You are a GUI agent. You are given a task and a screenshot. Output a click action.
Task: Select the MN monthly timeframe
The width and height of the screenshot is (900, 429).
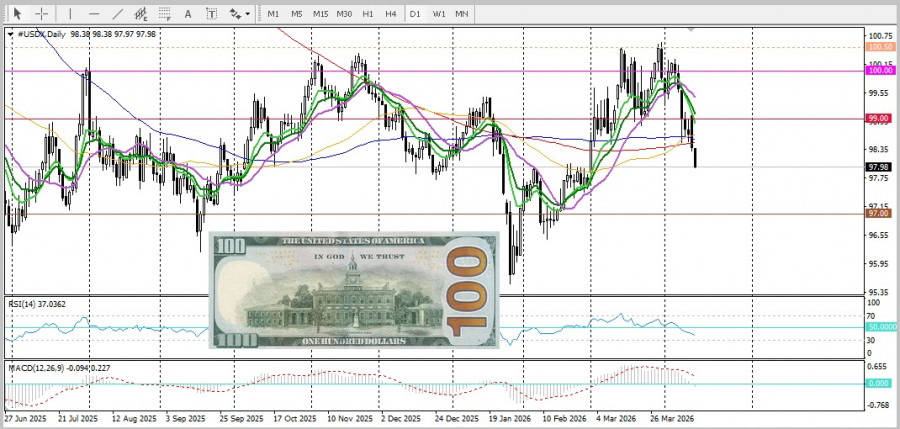(462, 14)
